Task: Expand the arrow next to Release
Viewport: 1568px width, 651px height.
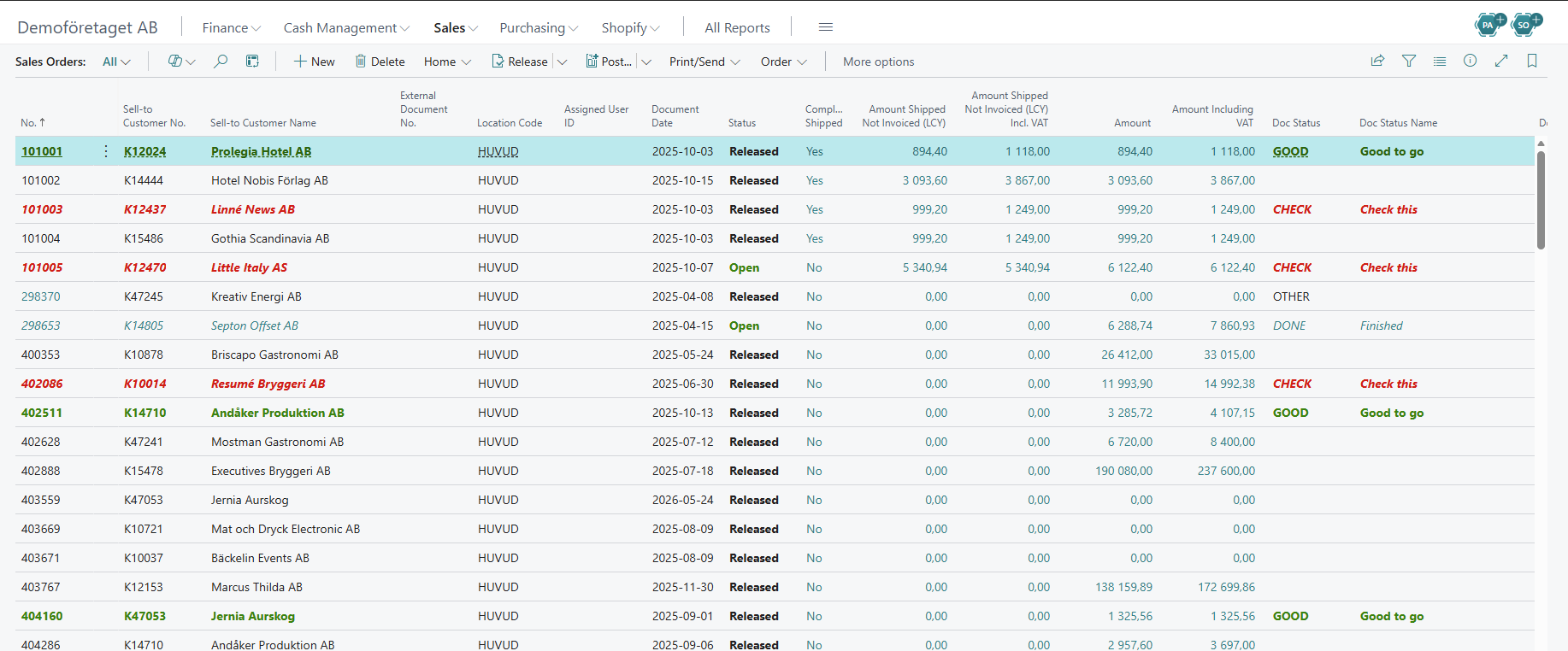Action: pos(562,62)
